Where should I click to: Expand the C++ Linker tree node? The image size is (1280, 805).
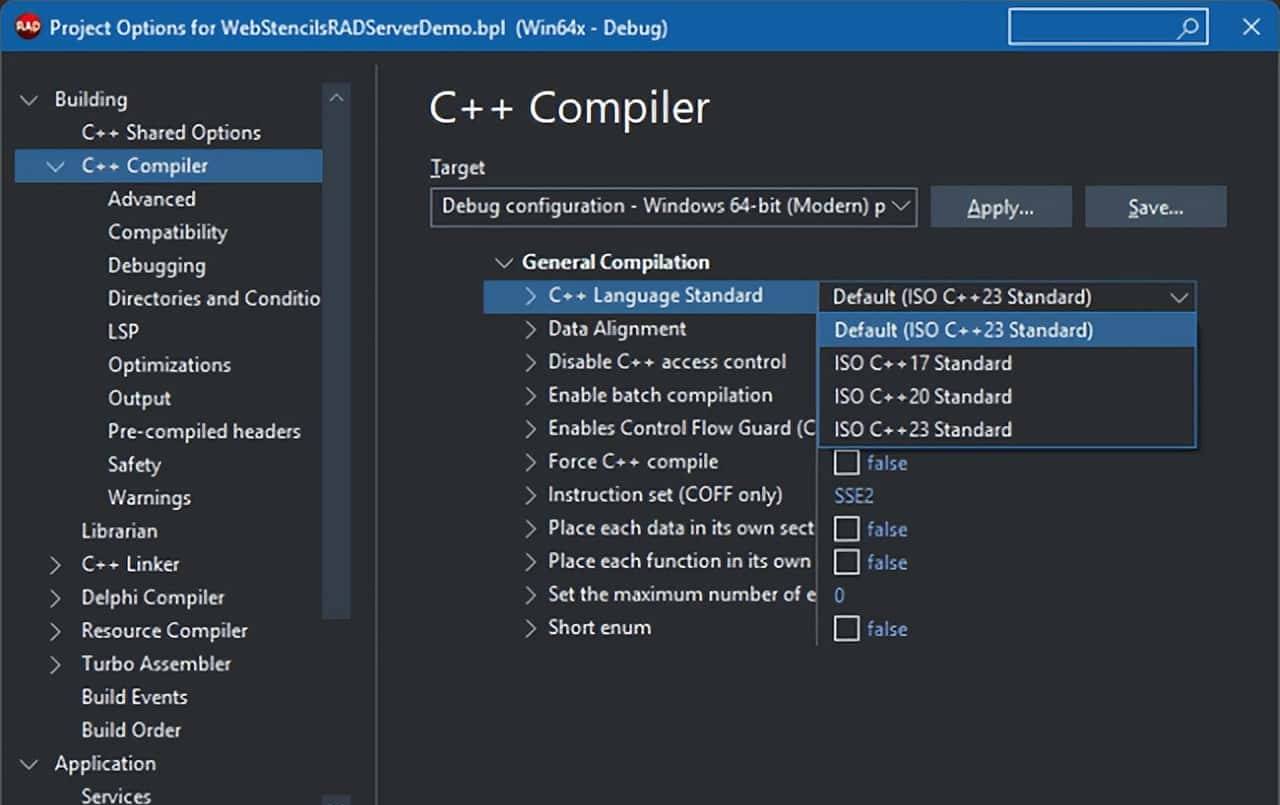[57, 565]
